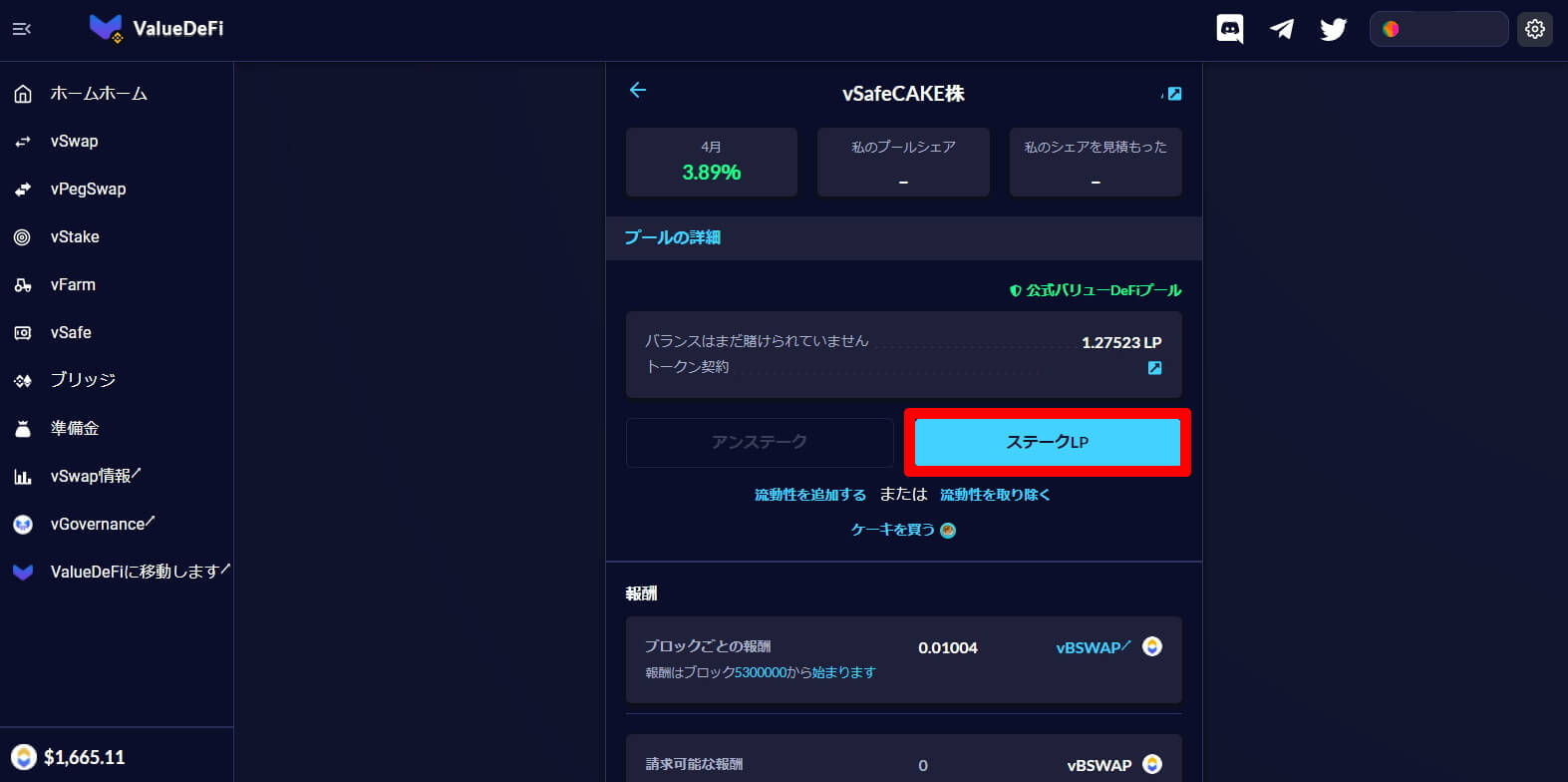The height and width of the screenshot is (782, 1568).
Task: Open the Telegram link icon
Action: 1282,29
